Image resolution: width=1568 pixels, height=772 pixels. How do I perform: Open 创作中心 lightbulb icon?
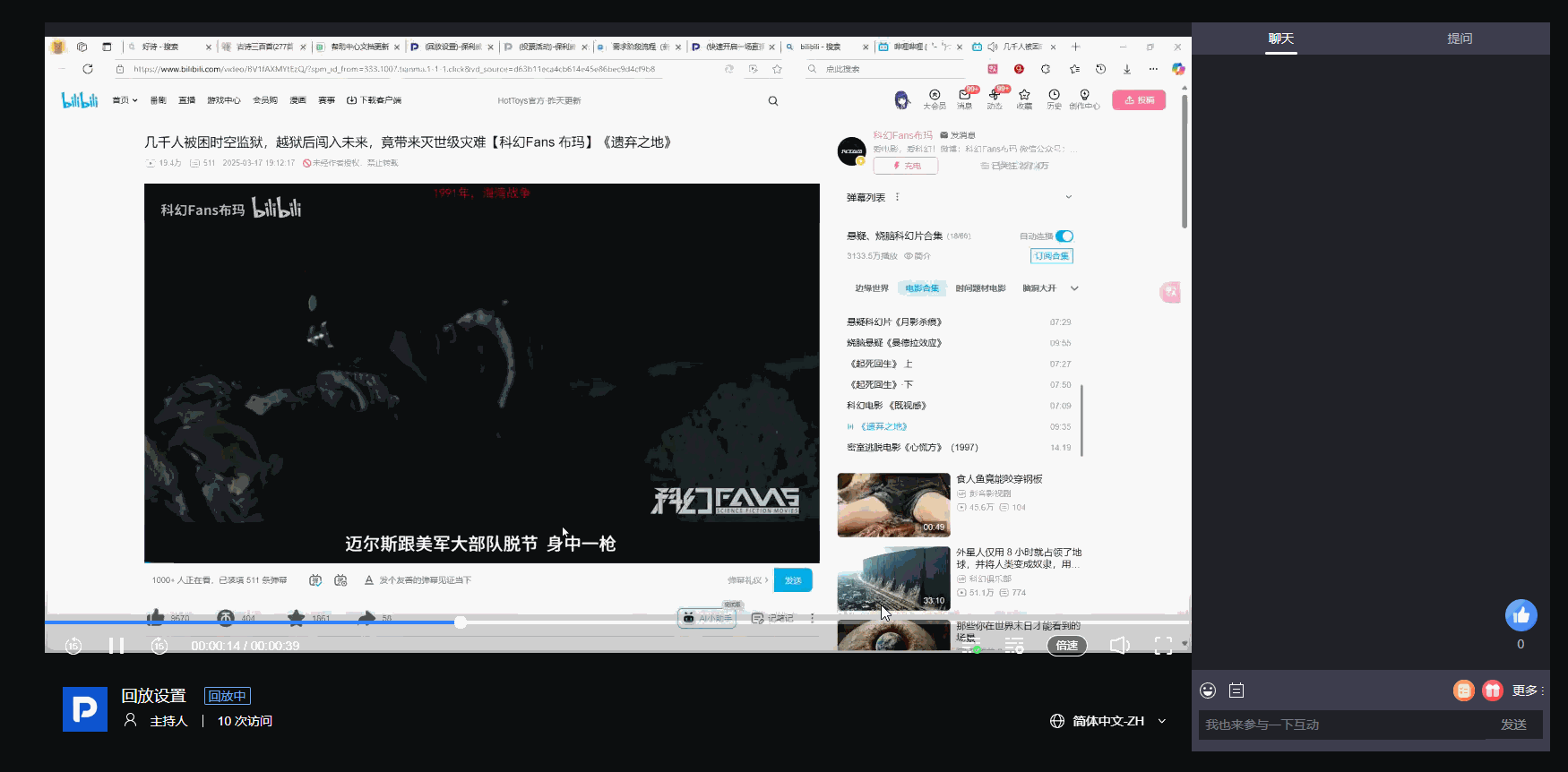[x=1084, y=99]
